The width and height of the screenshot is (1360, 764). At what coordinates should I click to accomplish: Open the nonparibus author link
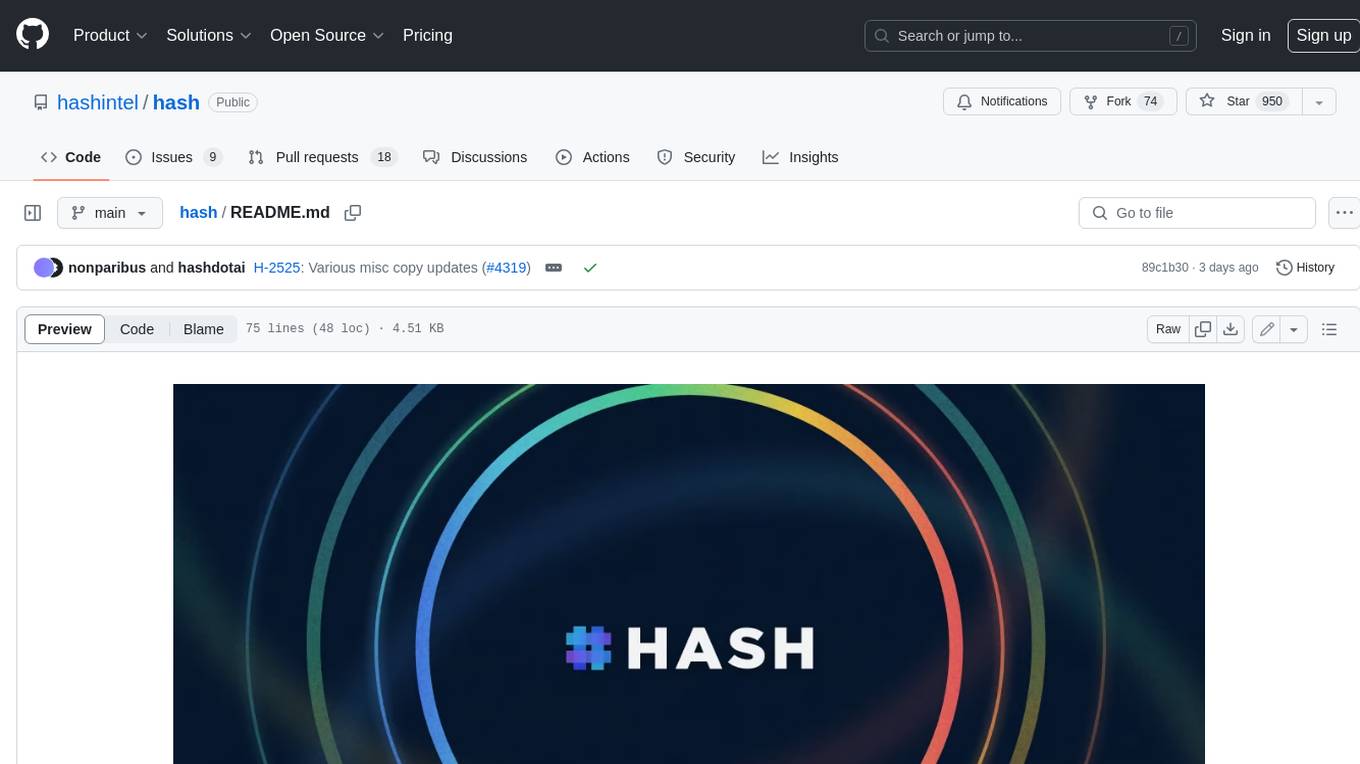pyautogui.click(x=107, y=268)
